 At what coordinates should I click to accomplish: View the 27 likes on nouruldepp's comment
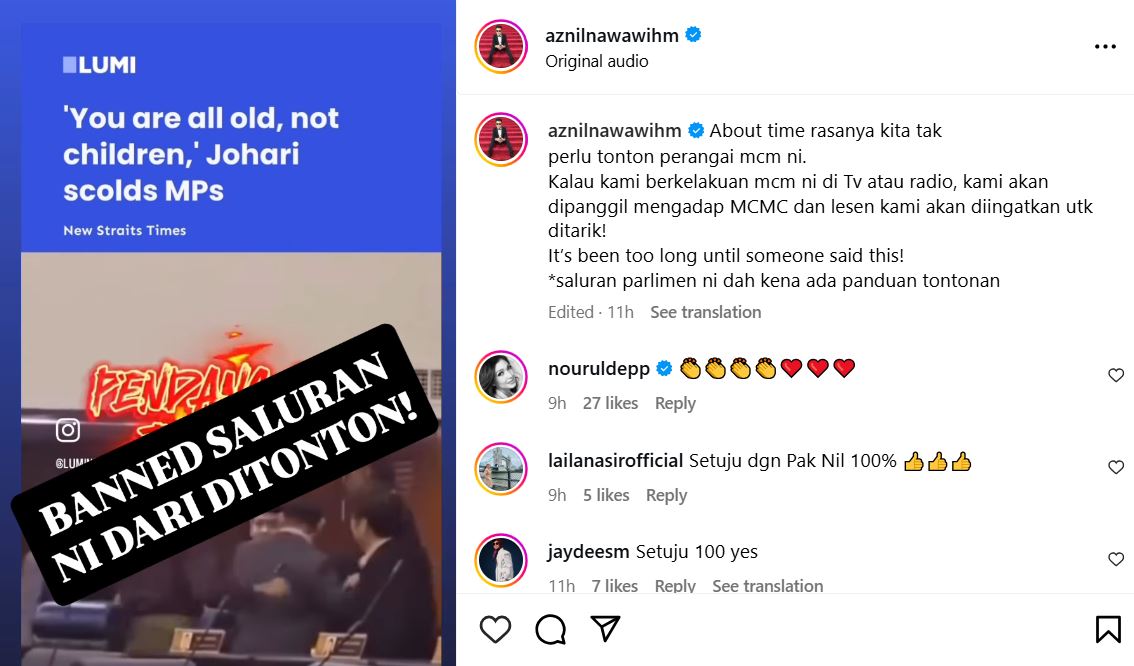(x=610, y=404)
